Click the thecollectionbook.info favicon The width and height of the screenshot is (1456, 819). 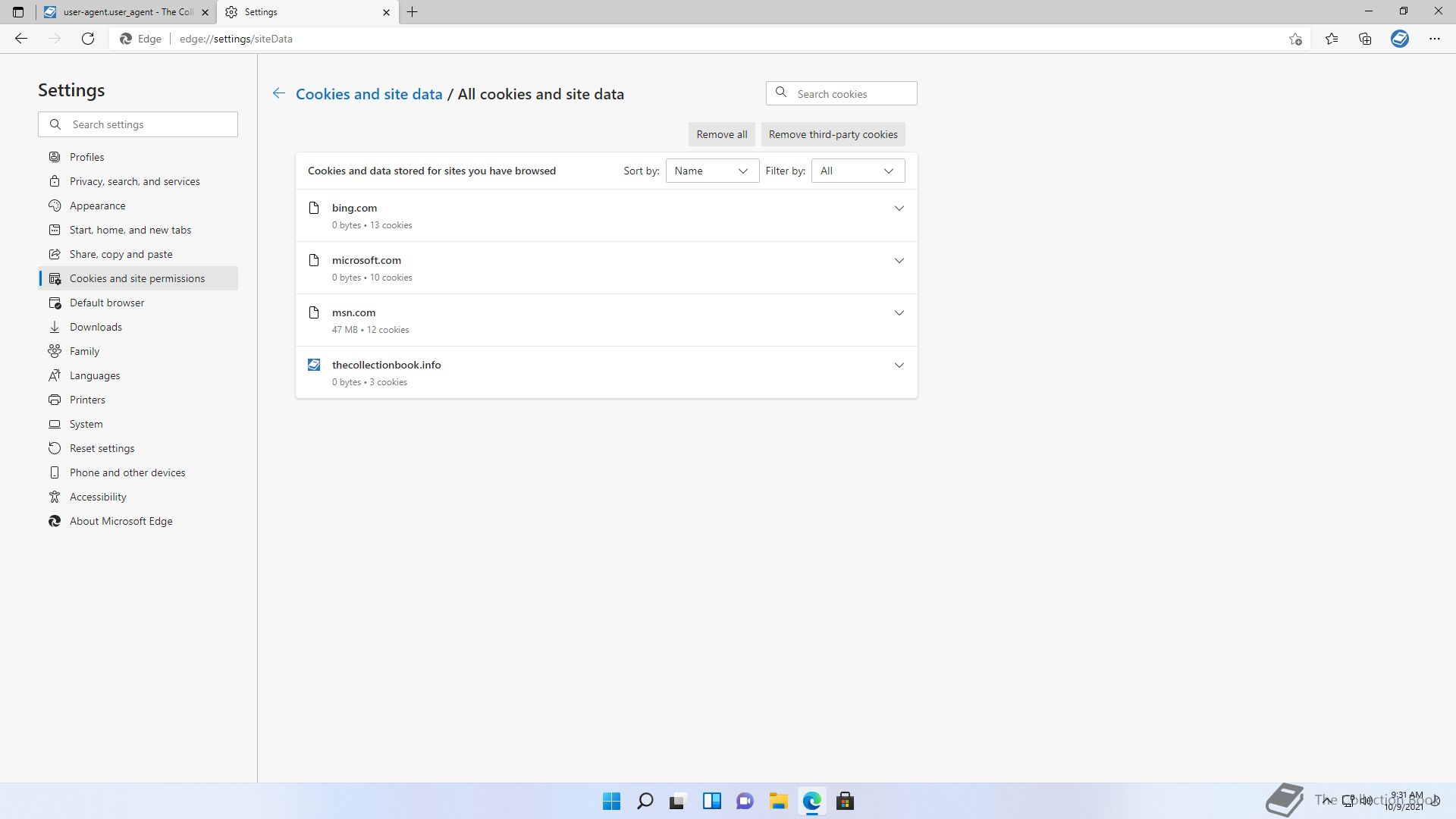pyautogui.click(x=314, y=365)
